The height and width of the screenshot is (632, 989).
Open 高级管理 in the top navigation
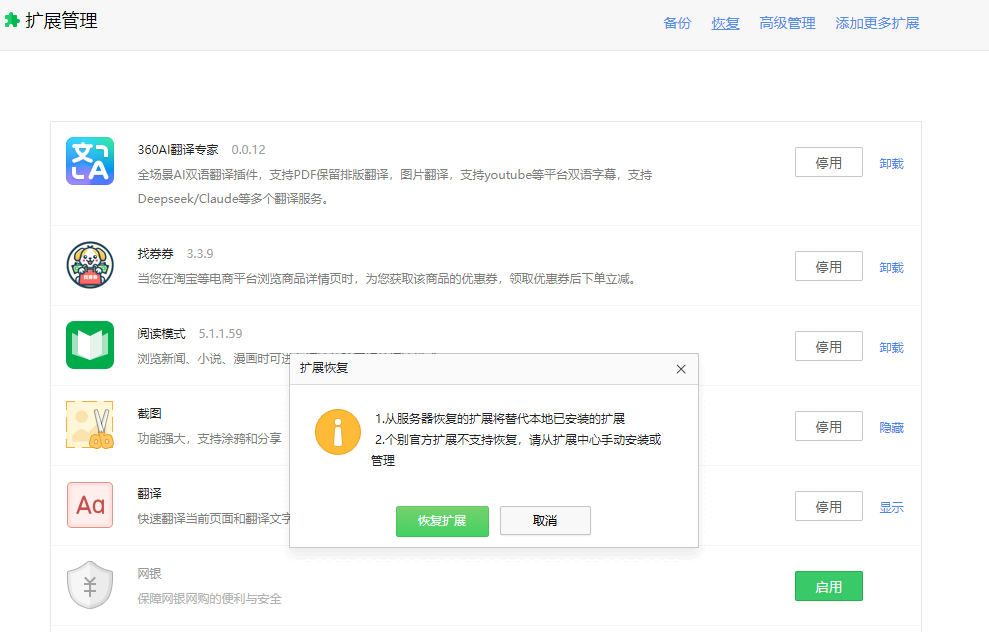(x=787, y=22)
